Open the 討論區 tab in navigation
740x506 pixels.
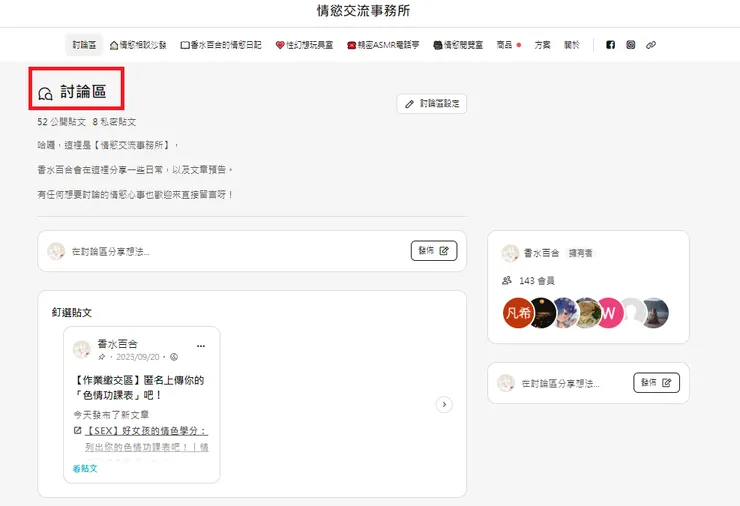(84, 45)
